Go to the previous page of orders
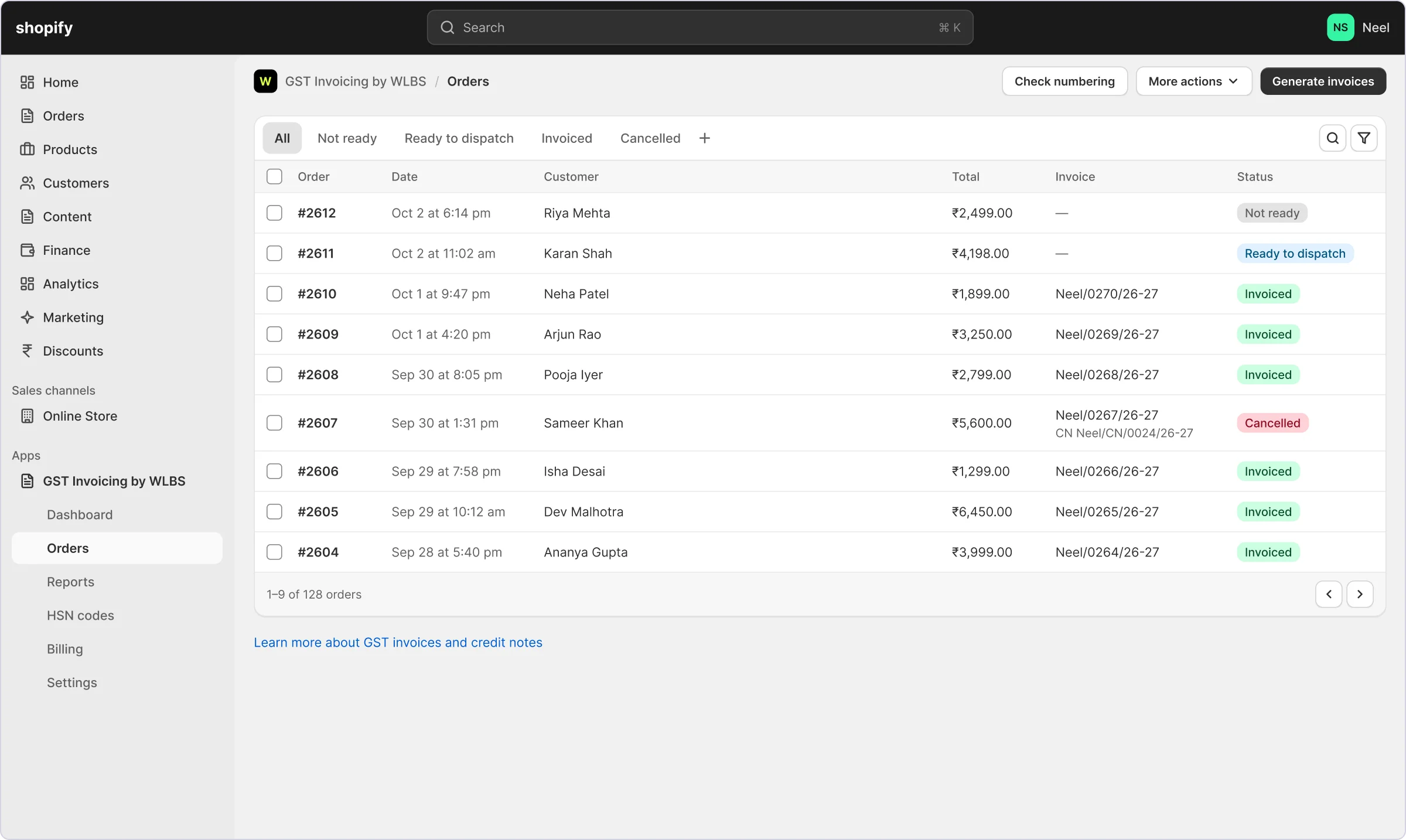The width and height of the screenshot is (1406, 840). coord(1329,594)
